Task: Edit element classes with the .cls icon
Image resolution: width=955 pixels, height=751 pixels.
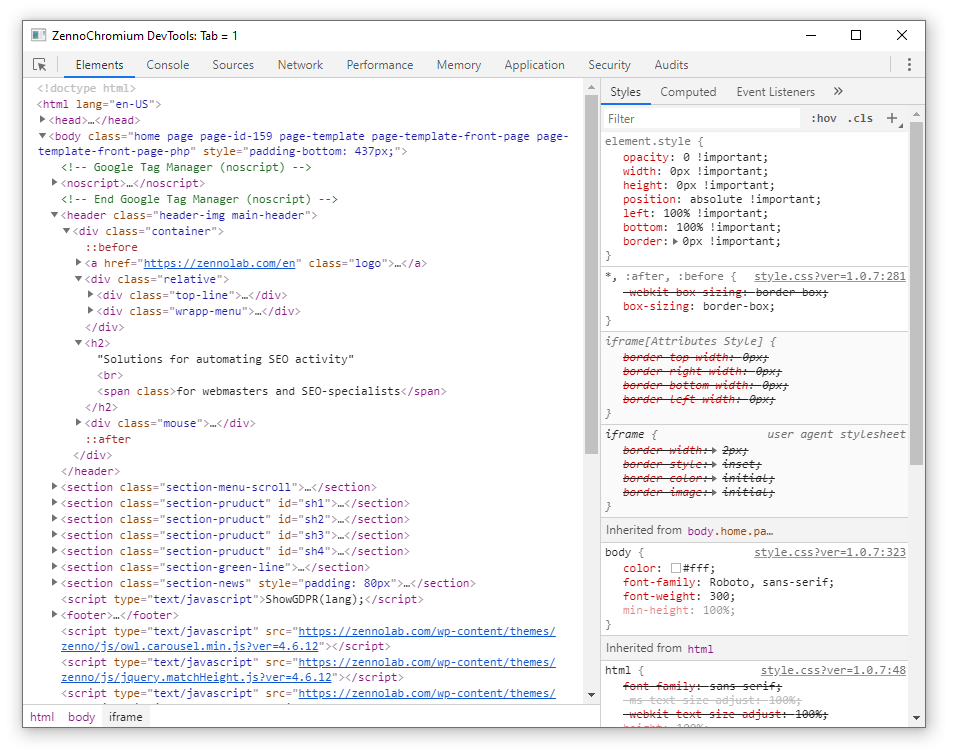Action: (858, 117)
